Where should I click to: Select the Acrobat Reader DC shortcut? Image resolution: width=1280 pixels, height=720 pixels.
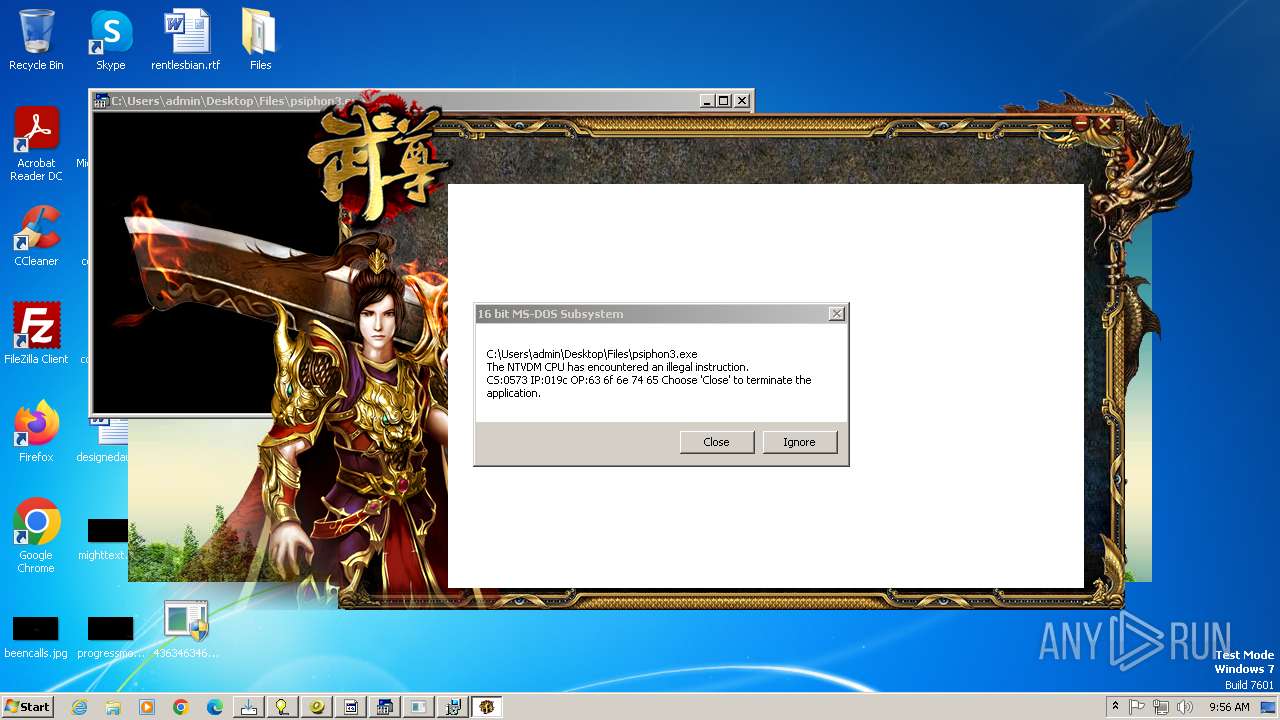pos(36,144)
